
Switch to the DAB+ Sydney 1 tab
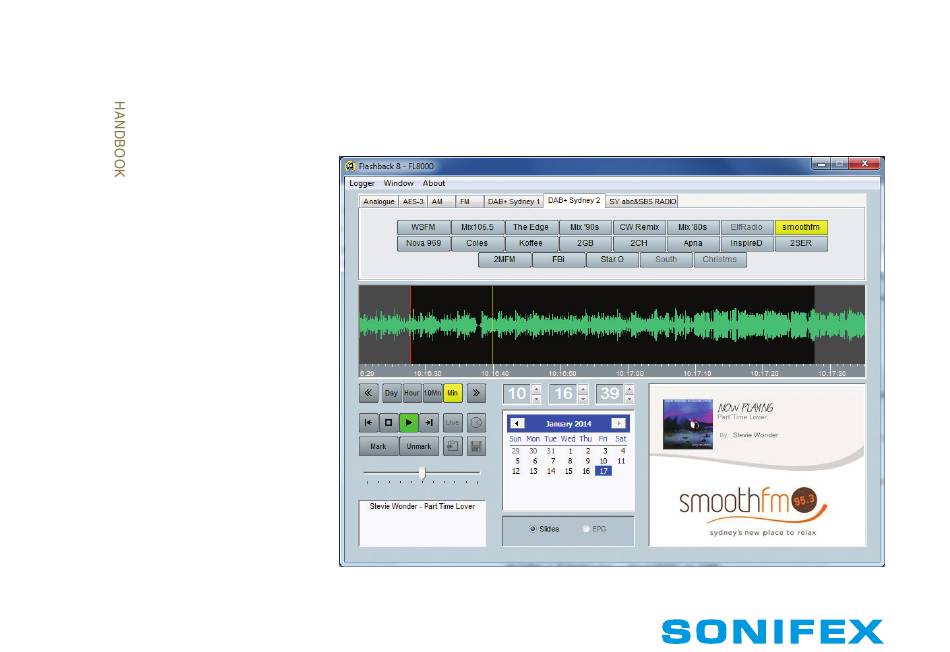click(x=514, y=201)
